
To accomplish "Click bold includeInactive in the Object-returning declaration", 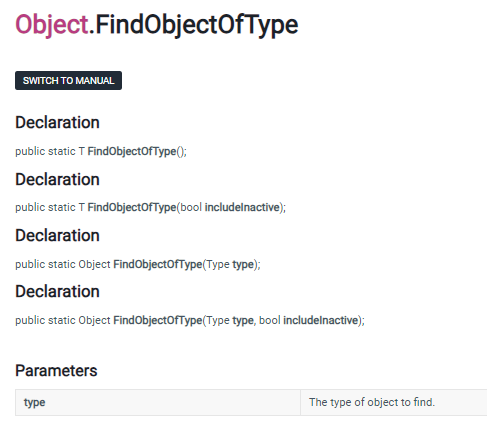I will pyautogui.click(x=321, y=320).
